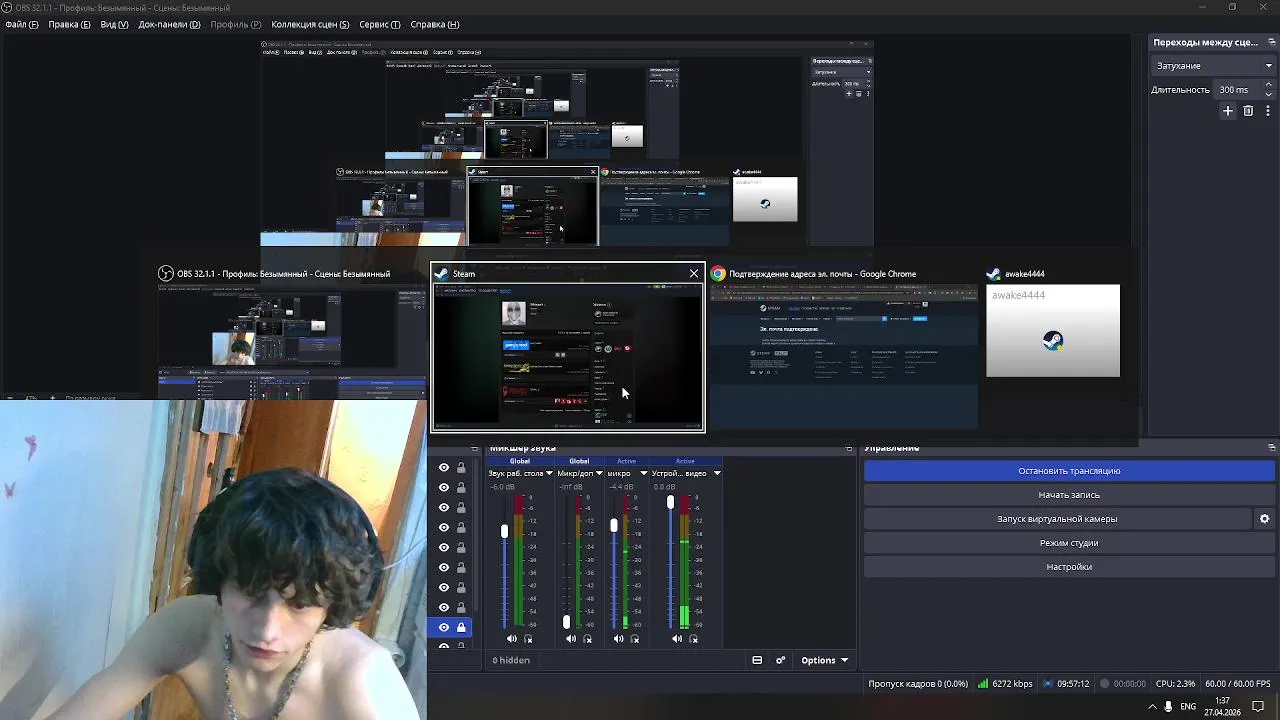Click Начать запись button
The width and height of the screenshot is (1280, 720).
tap(1069, 495)
